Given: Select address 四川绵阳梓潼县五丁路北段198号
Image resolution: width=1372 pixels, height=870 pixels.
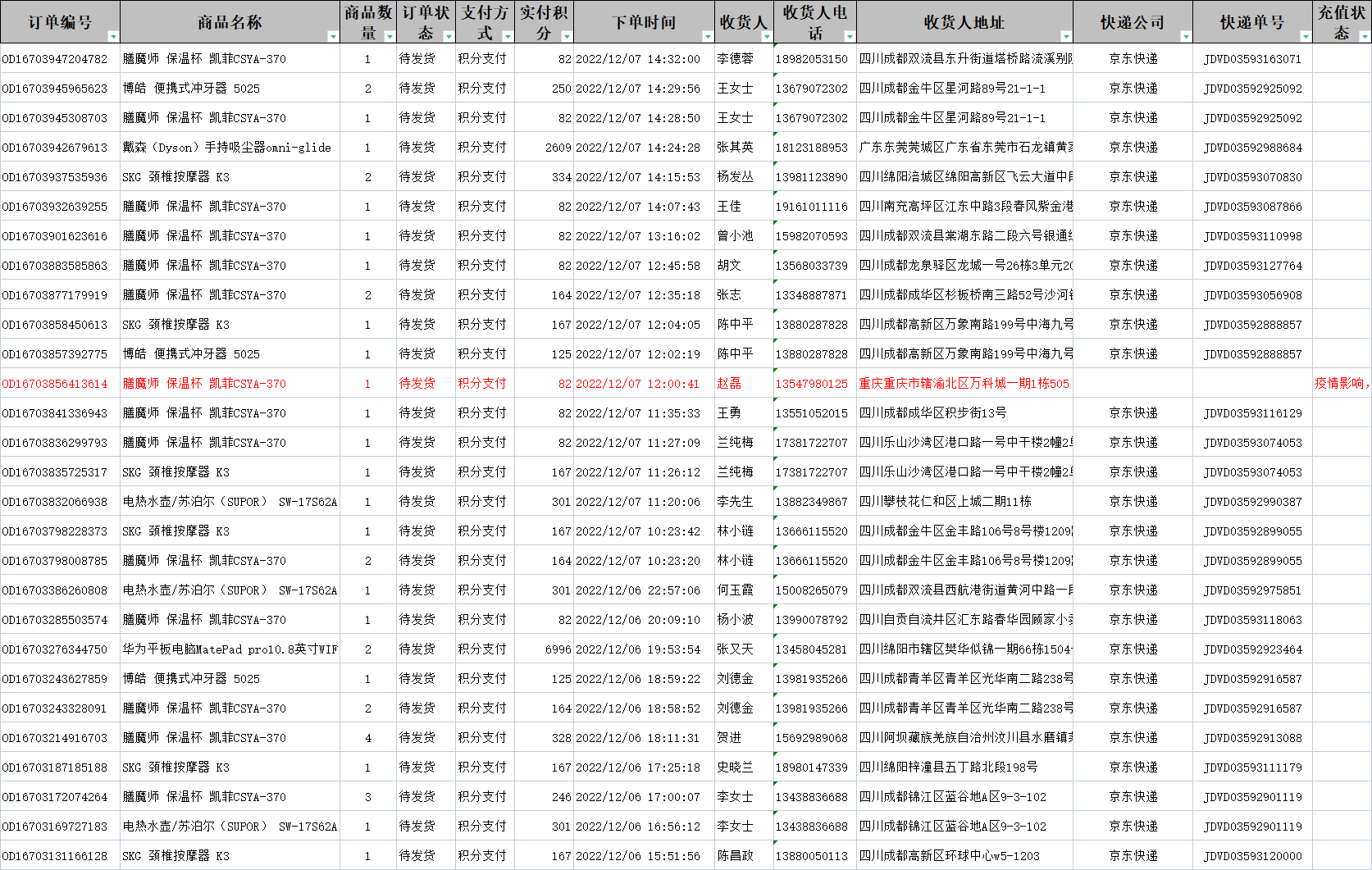Looking at the screenshot, I should pyautogui.click(x=948, y=768).
